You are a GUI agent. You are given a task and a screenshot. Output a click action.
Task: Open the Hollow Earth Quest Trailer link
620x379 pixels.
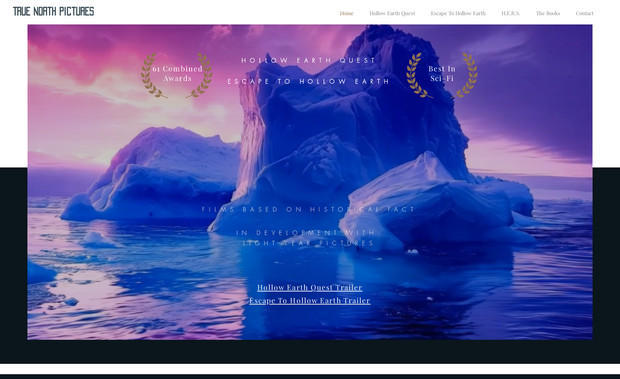(310, 287)
